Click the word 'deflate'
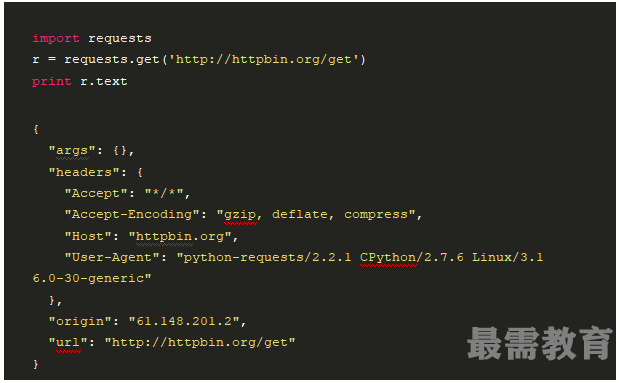 (x=300, y=214)
